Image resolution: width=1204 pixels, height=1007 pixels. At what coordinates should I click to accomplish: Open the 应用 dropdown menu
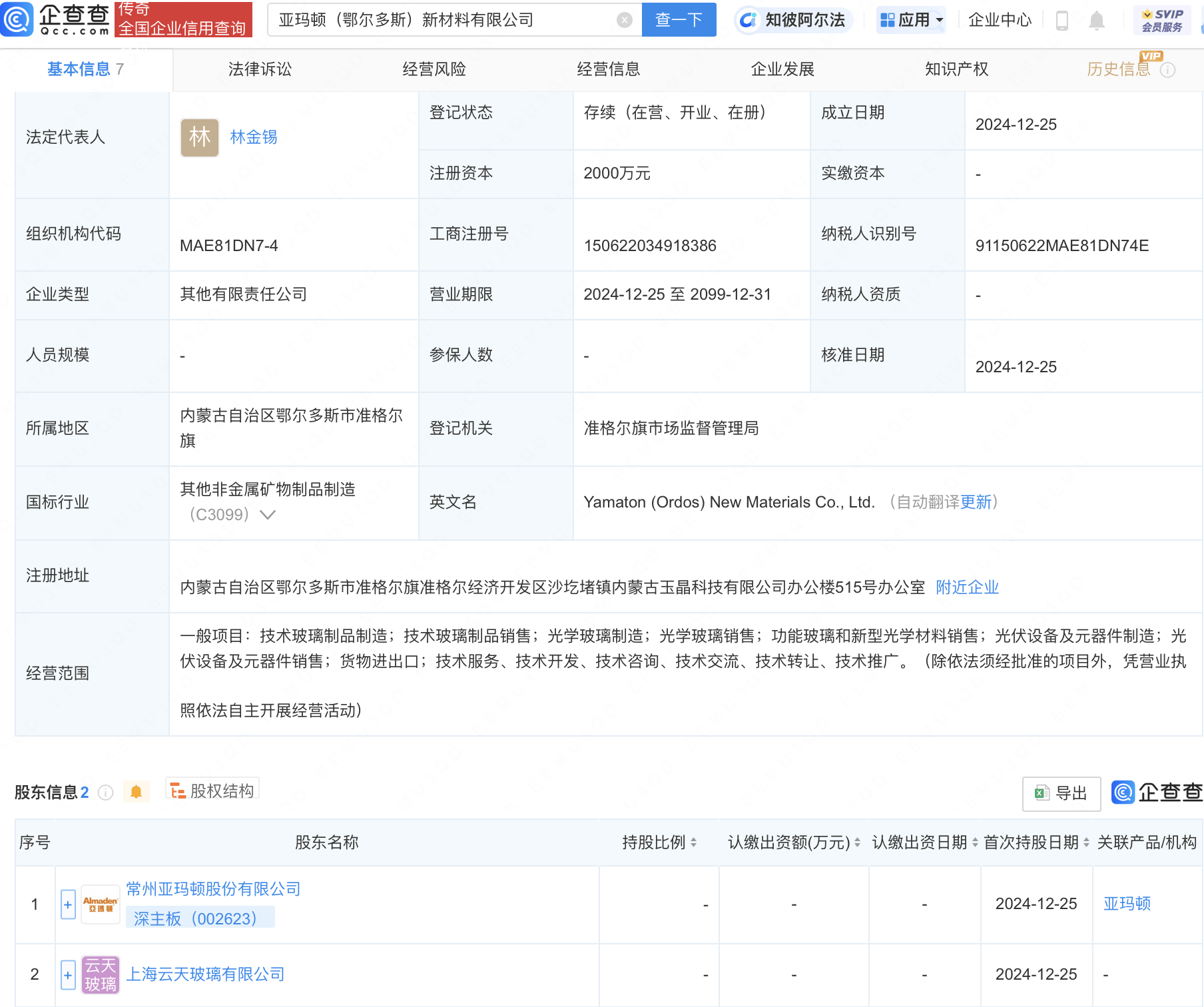click(912, 20)
